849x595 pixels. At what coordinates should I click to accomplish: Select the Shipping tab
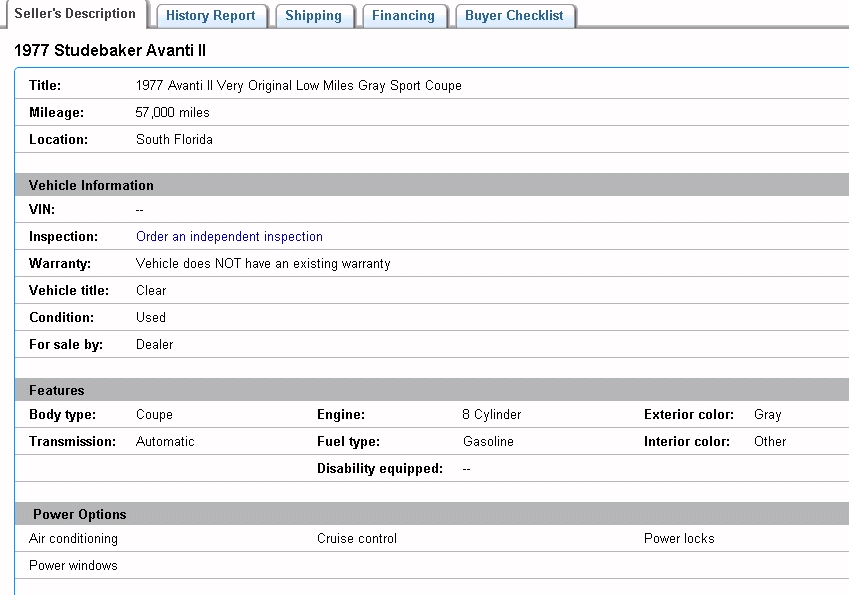point(313,16)
